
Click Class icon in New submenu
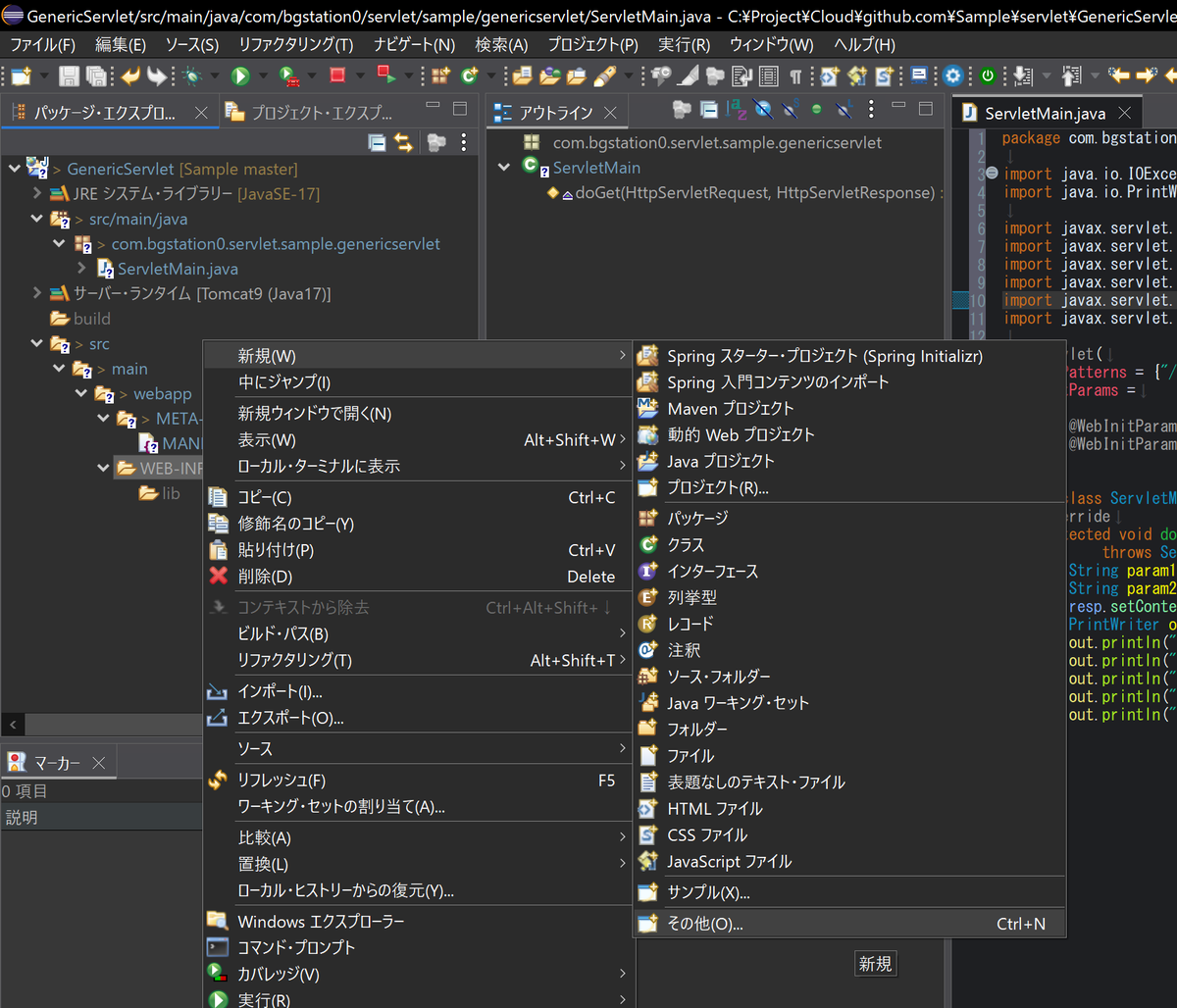point(648,544)
